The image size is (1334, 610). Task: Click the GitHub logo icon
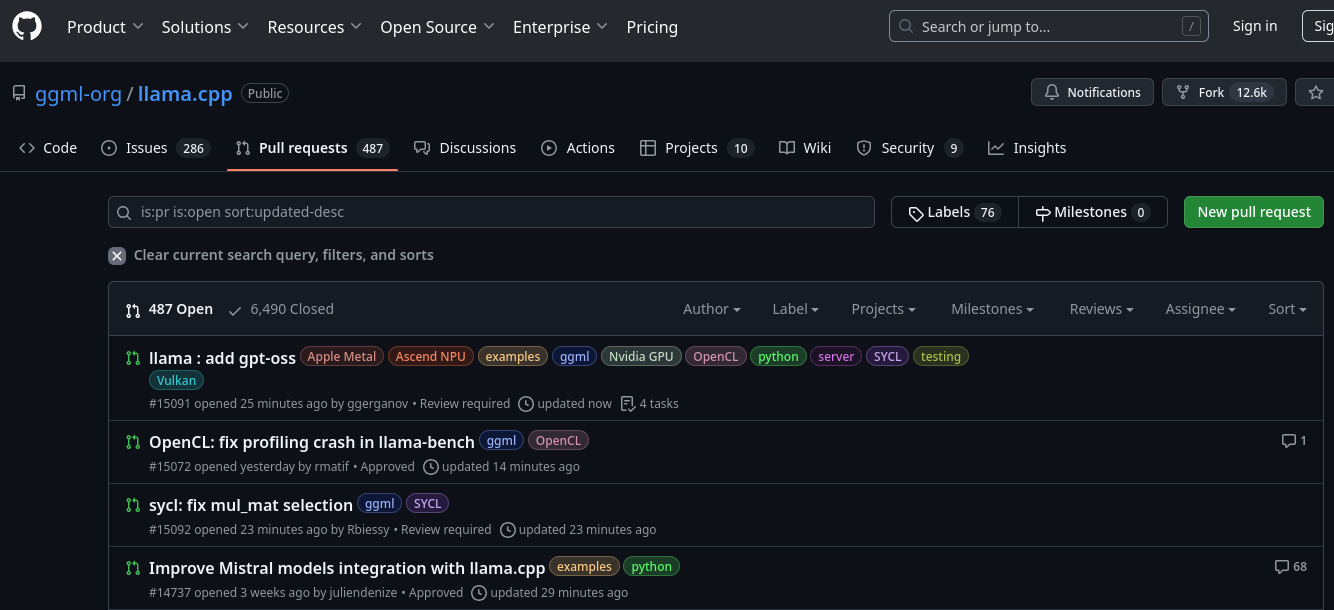point(27,26)
